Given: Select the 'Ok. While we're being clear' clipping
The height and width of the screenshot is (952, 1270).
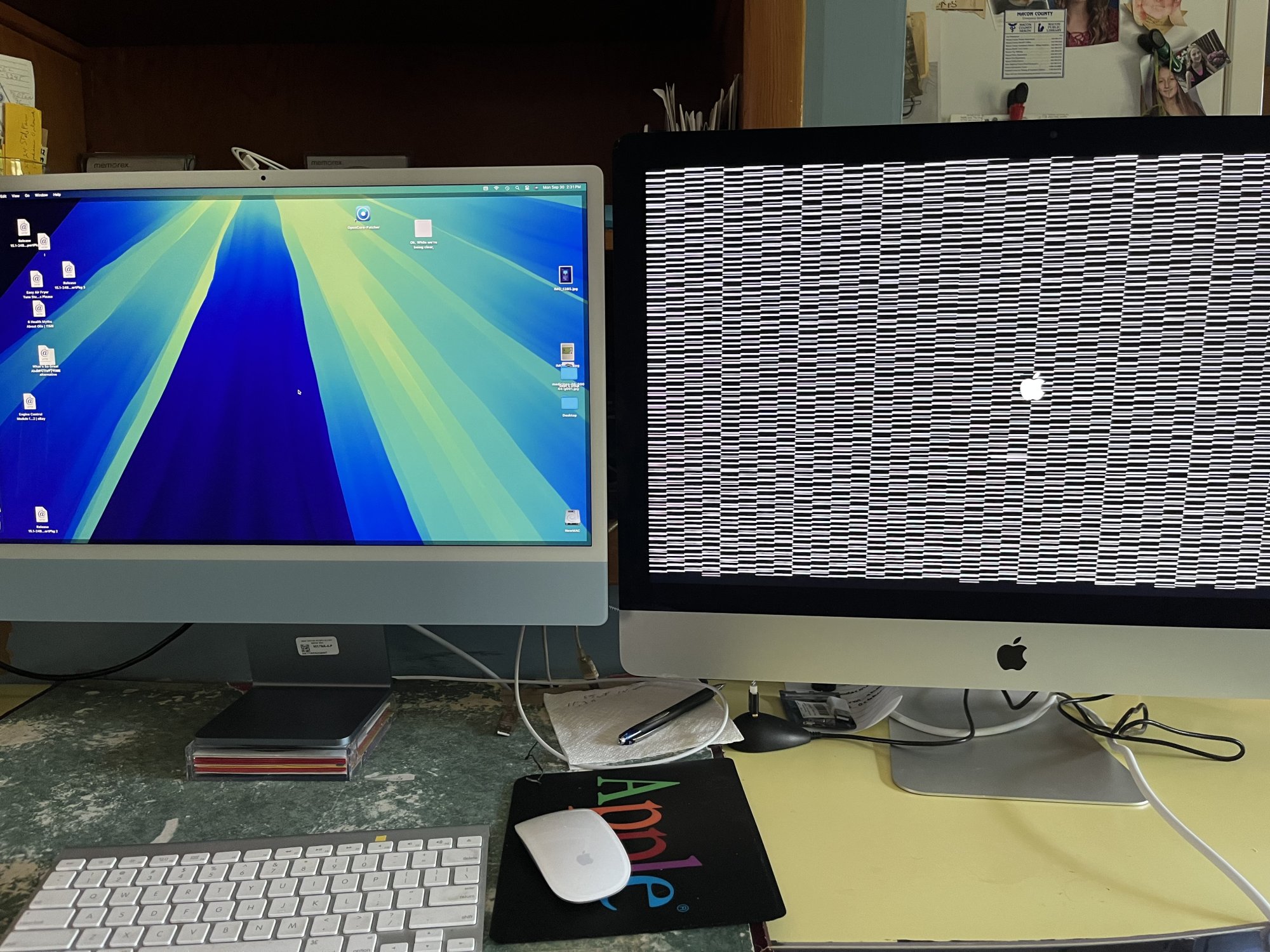Looking at the screenshot, I should 423,228.
